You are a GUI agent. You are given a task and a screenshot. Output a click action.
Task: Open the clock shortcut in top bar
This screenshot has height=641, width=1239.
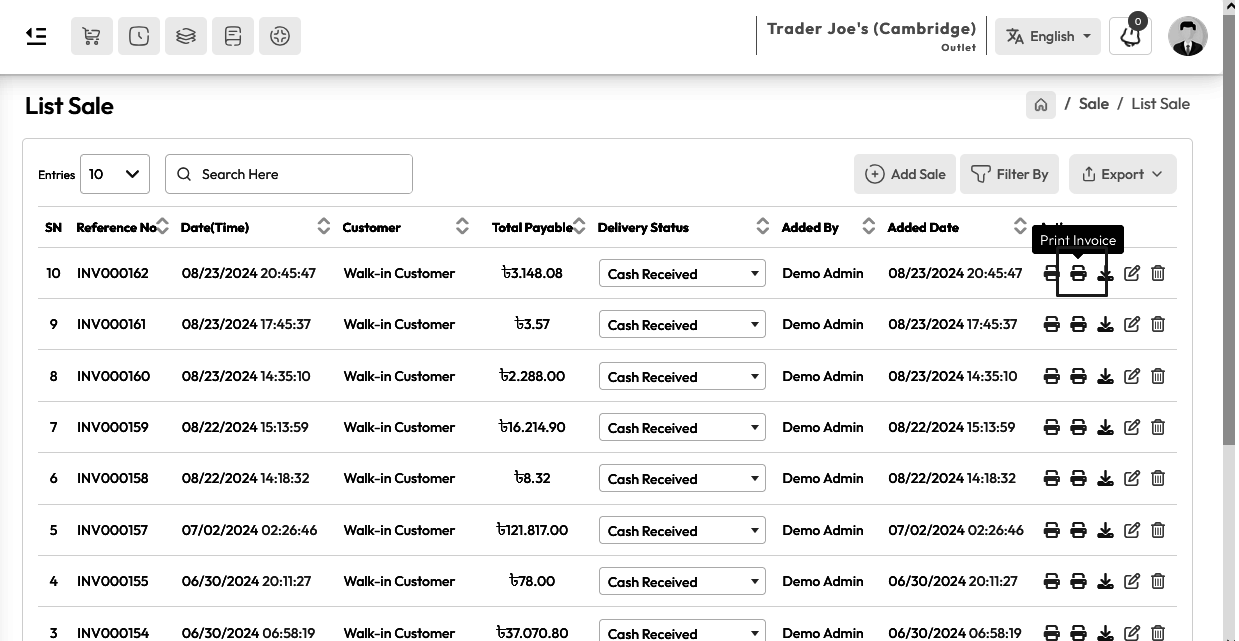pyautogui.click(x=139, y=36)
